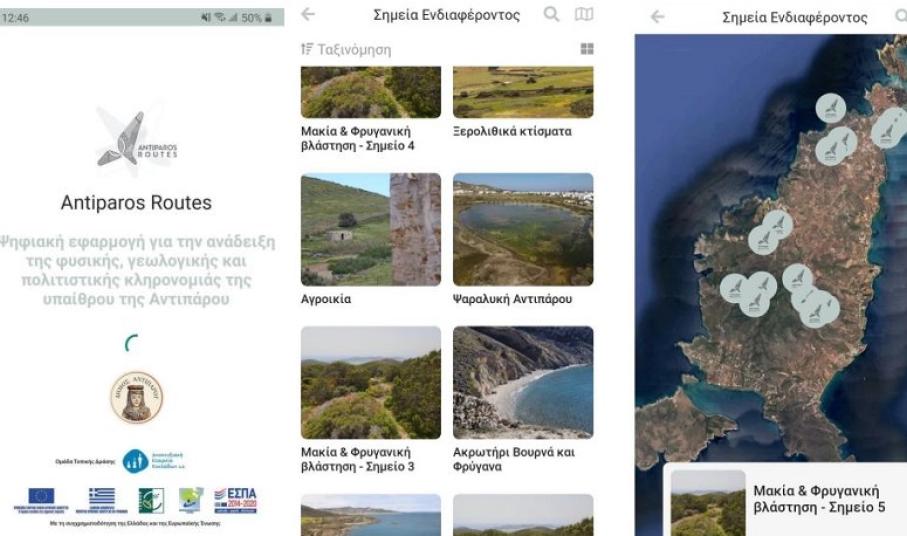Screen dimensions: 907x536
Task: Tap the battery indicator in status bar
Action: [268, 17]
